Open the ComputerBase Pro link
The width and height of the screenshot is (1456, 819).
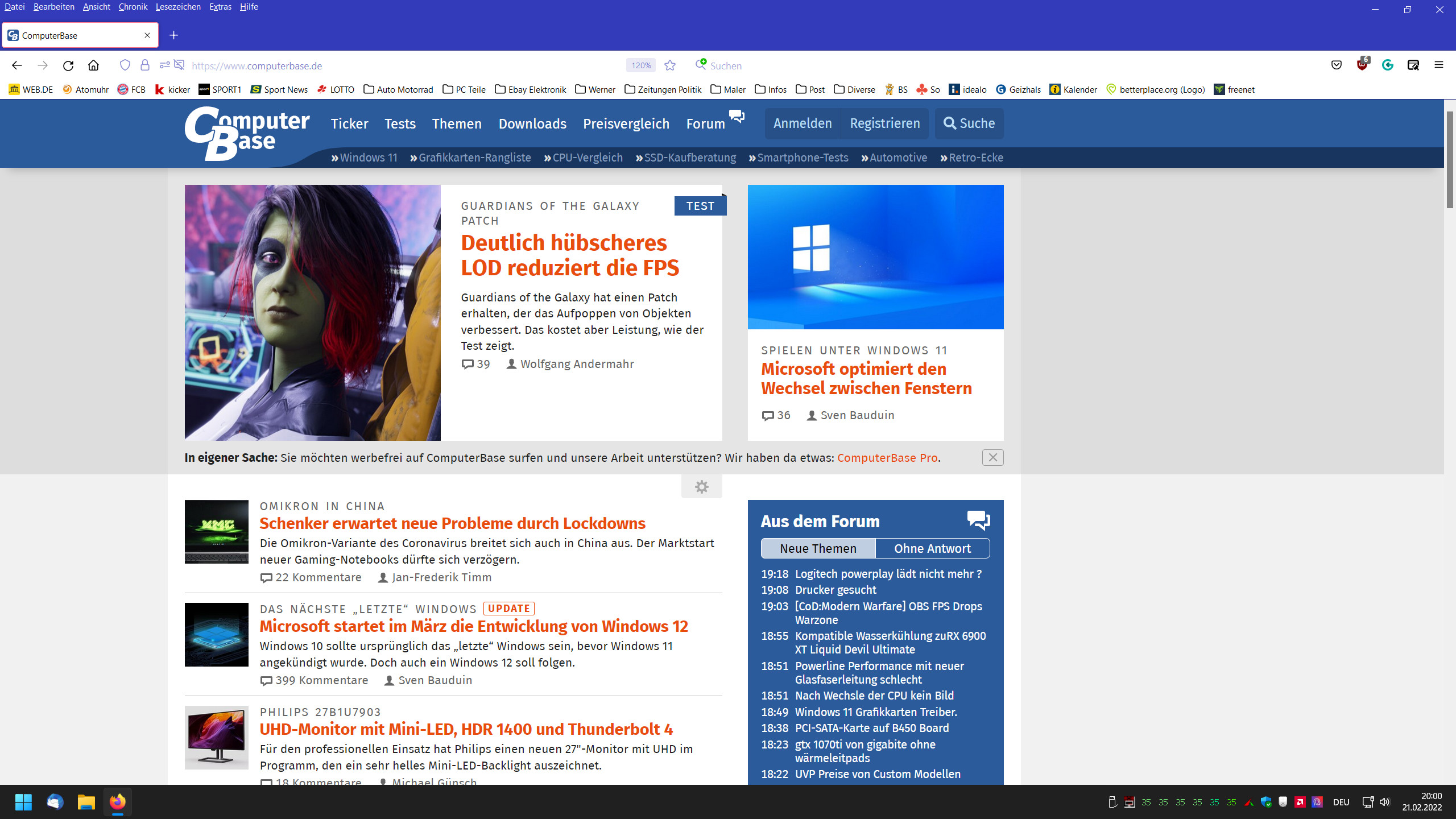(887, 458)
